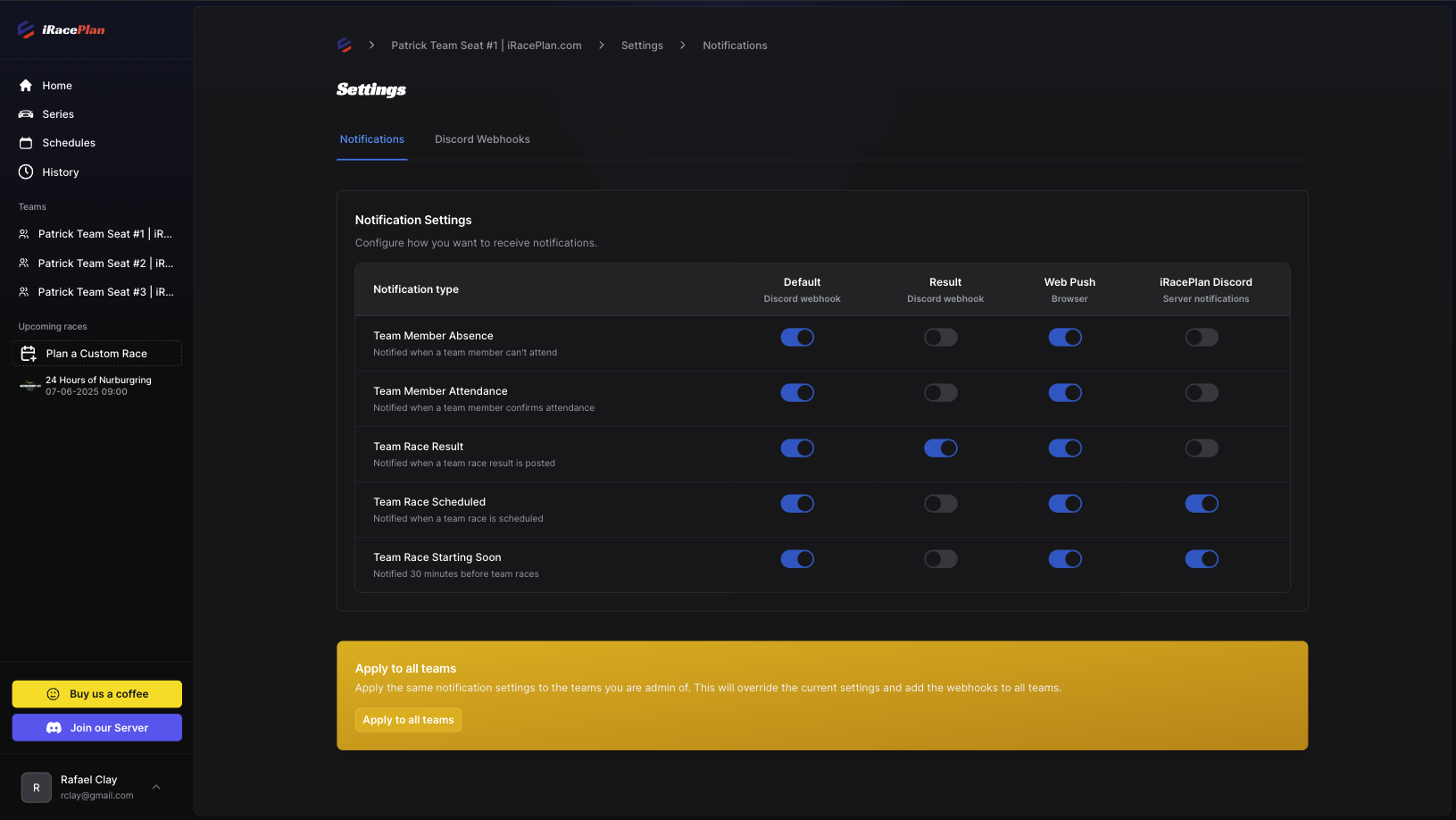Viewport: 1456px width, 820px height.
Task: Select the Home icon in the sidebar
Action: pos(25,85)
